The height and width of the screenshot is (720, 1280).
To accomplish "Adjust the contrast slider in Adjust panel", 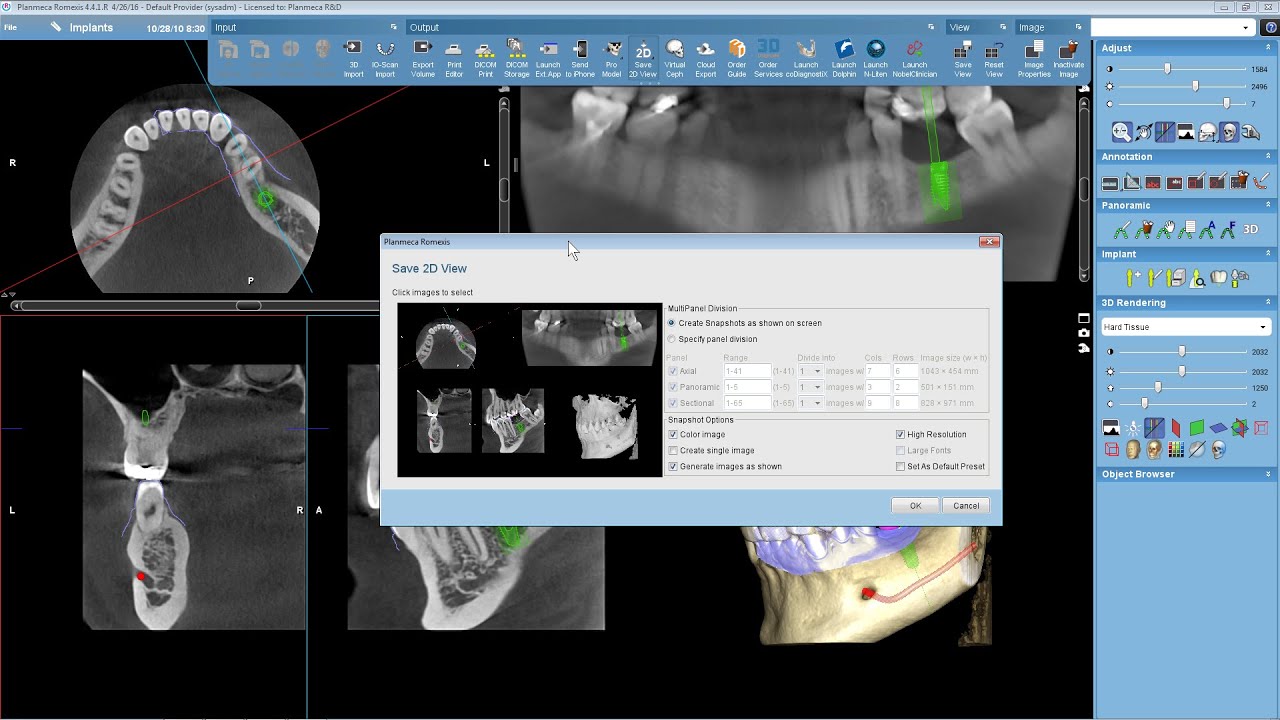I will (x=1168, y=70).
